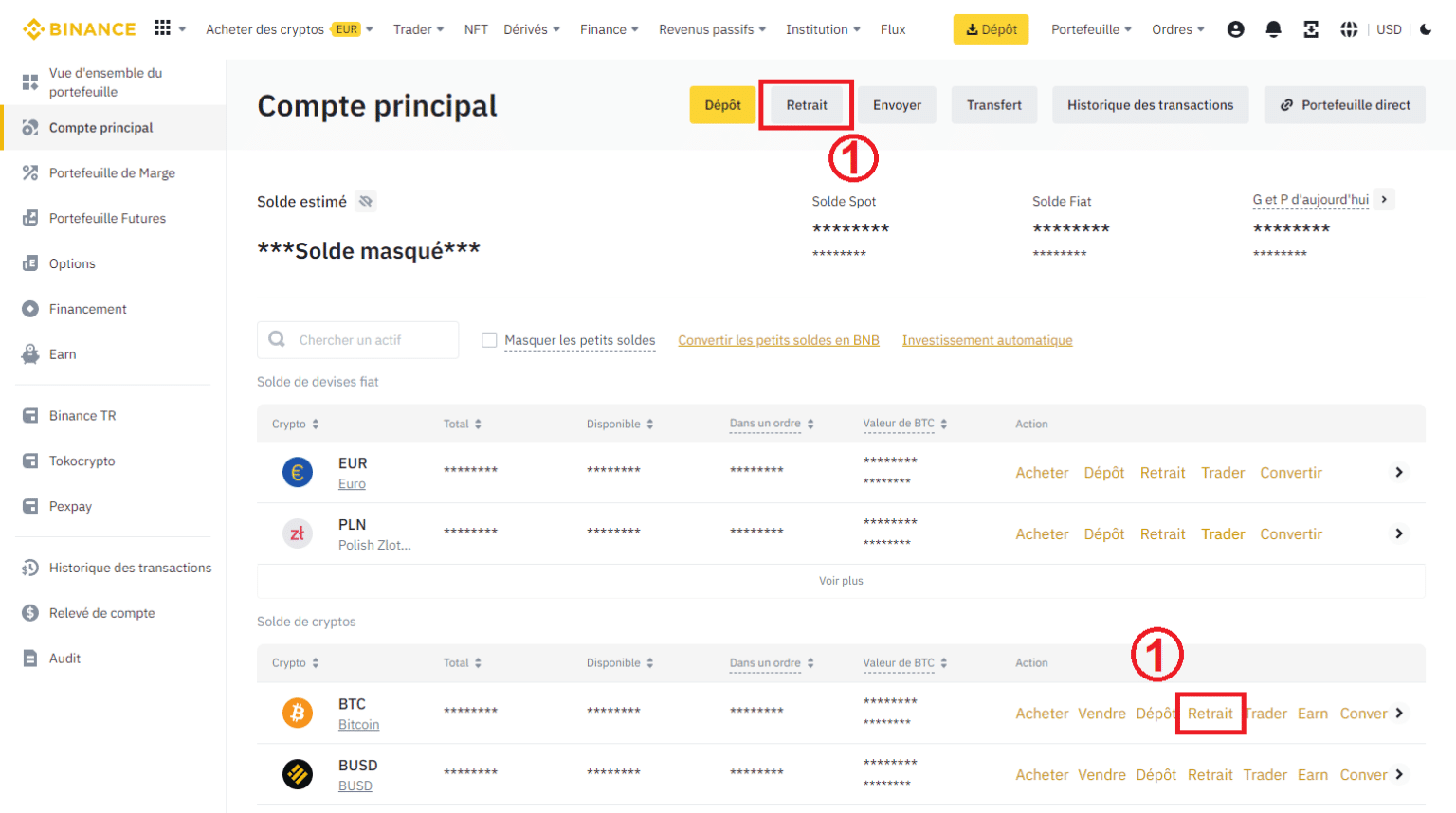1456x813 pixels.
Task: Expand the Portefeuille header dropdown
Action: click(1091, 29)
